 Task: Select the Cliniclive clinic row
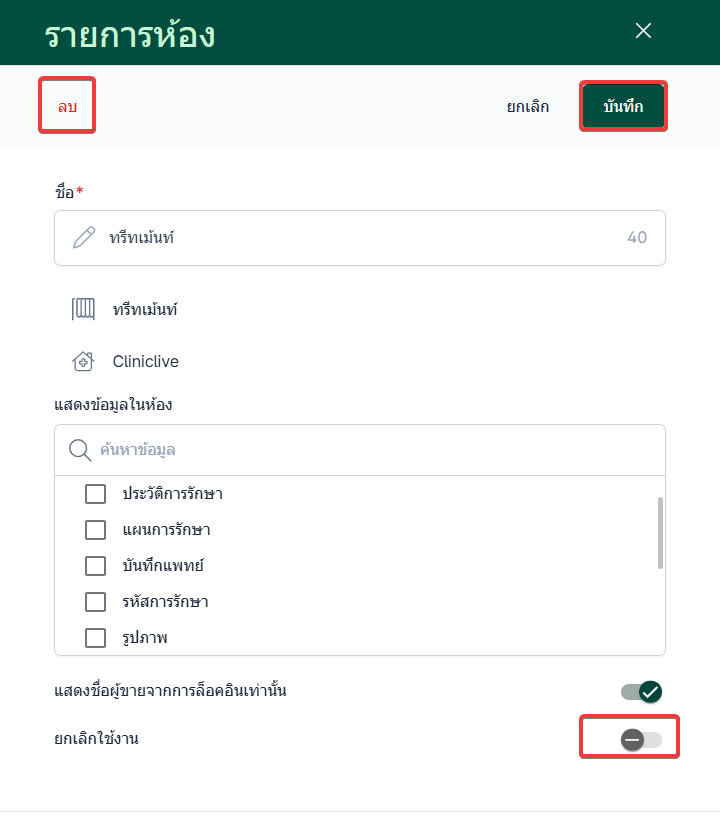coord(146,362)
